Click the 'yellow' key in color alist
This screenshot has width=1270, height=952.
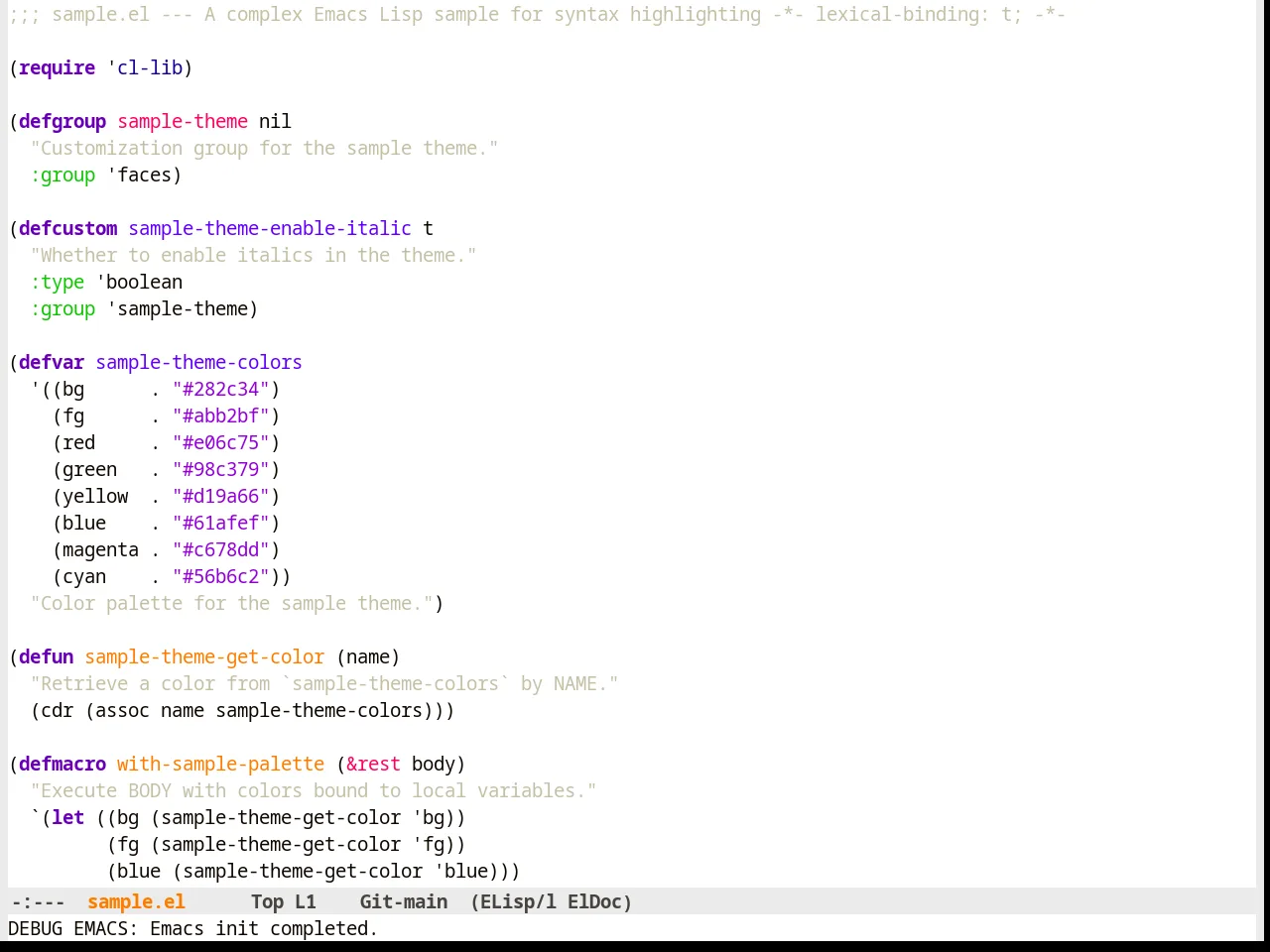[x=95, y=496]
